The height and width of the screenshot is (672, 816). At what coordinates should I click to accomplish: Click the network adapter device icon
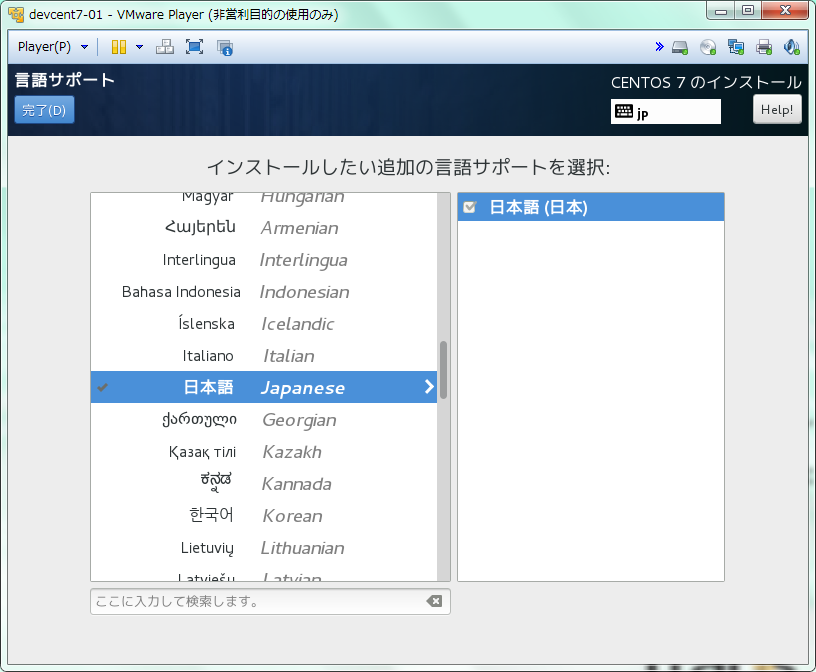(x=736, y=47)
